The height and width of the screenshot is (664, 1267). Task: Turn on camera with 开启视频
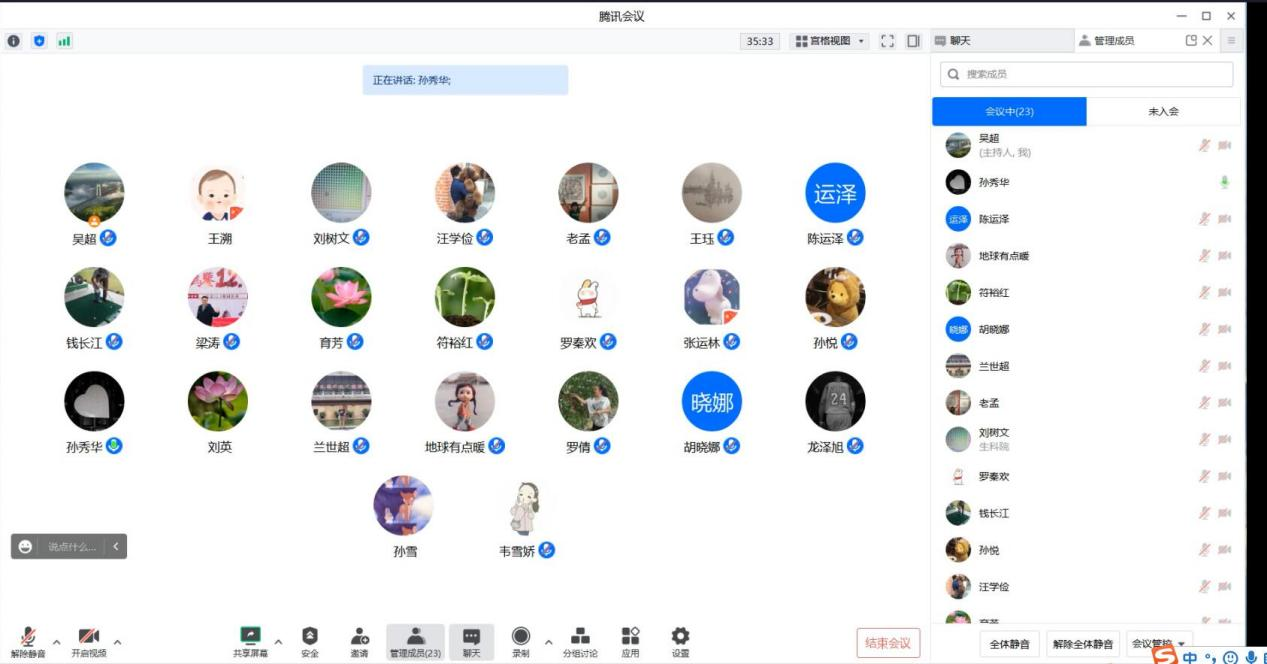coord(88,637)
